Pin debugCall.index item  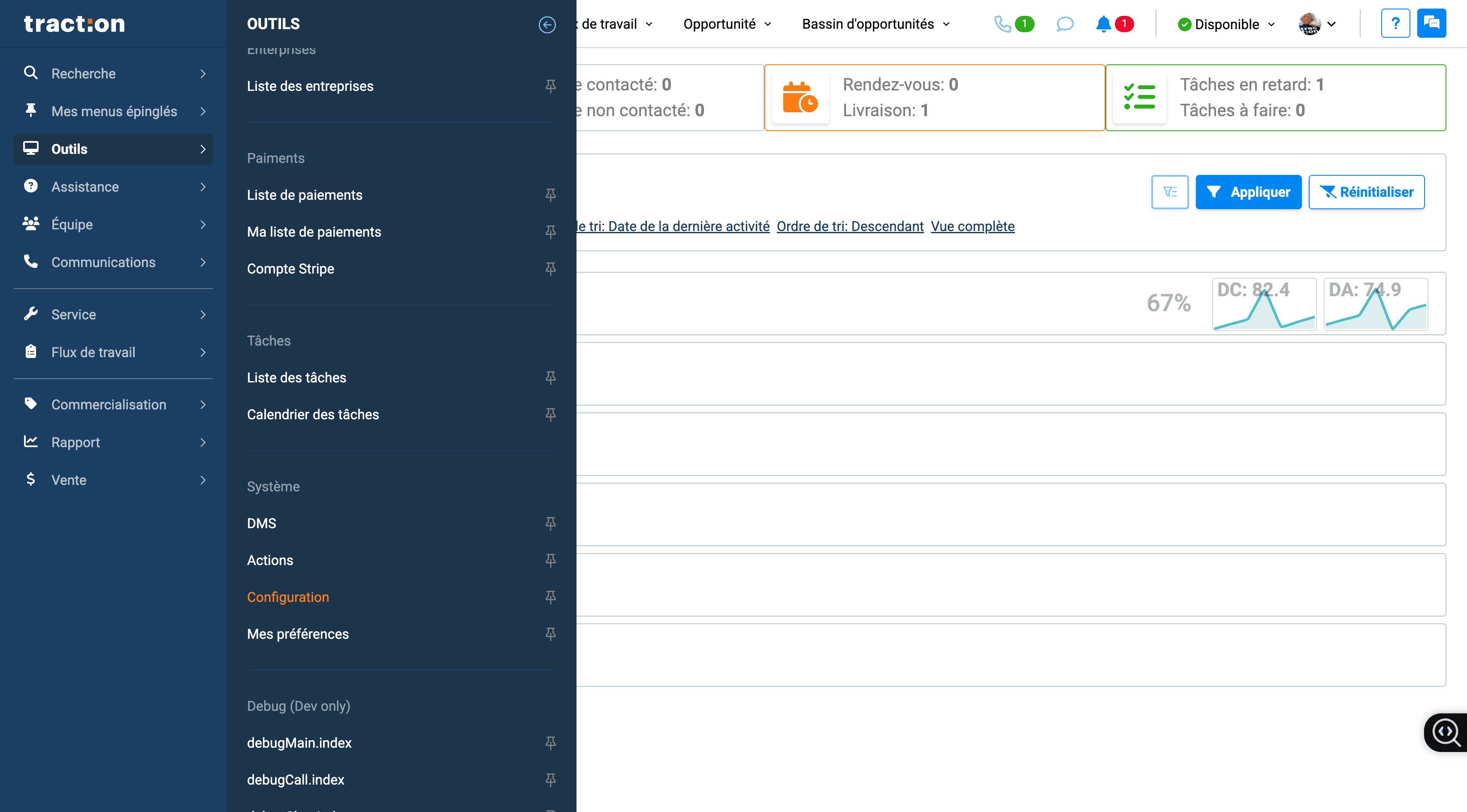coord(550,780)
